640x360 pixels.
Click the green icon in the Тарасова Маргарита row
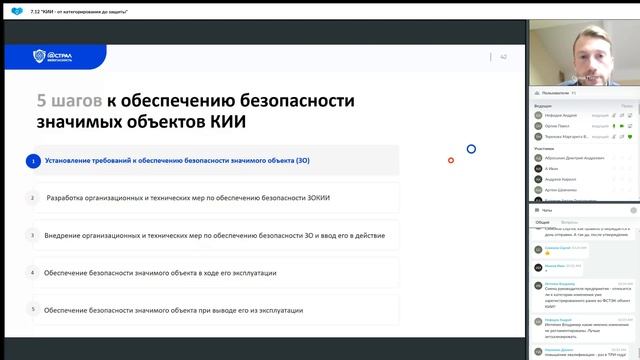click(630, 137)
